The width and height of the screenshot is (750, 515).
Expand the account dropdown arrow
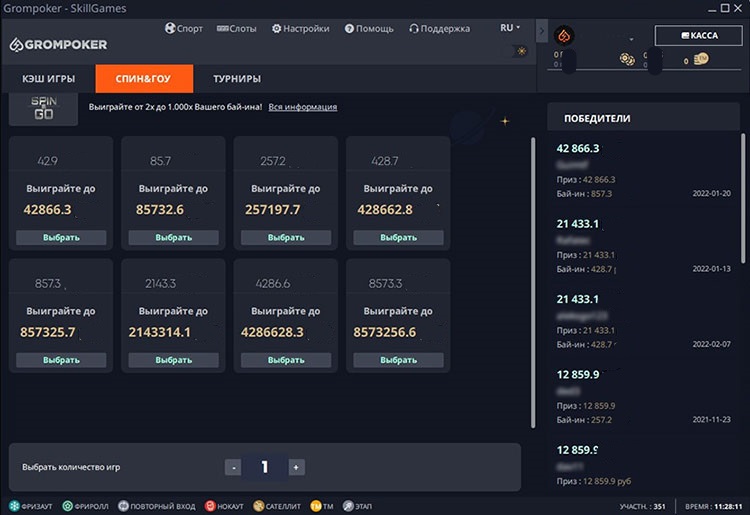[x=631, y=40]
